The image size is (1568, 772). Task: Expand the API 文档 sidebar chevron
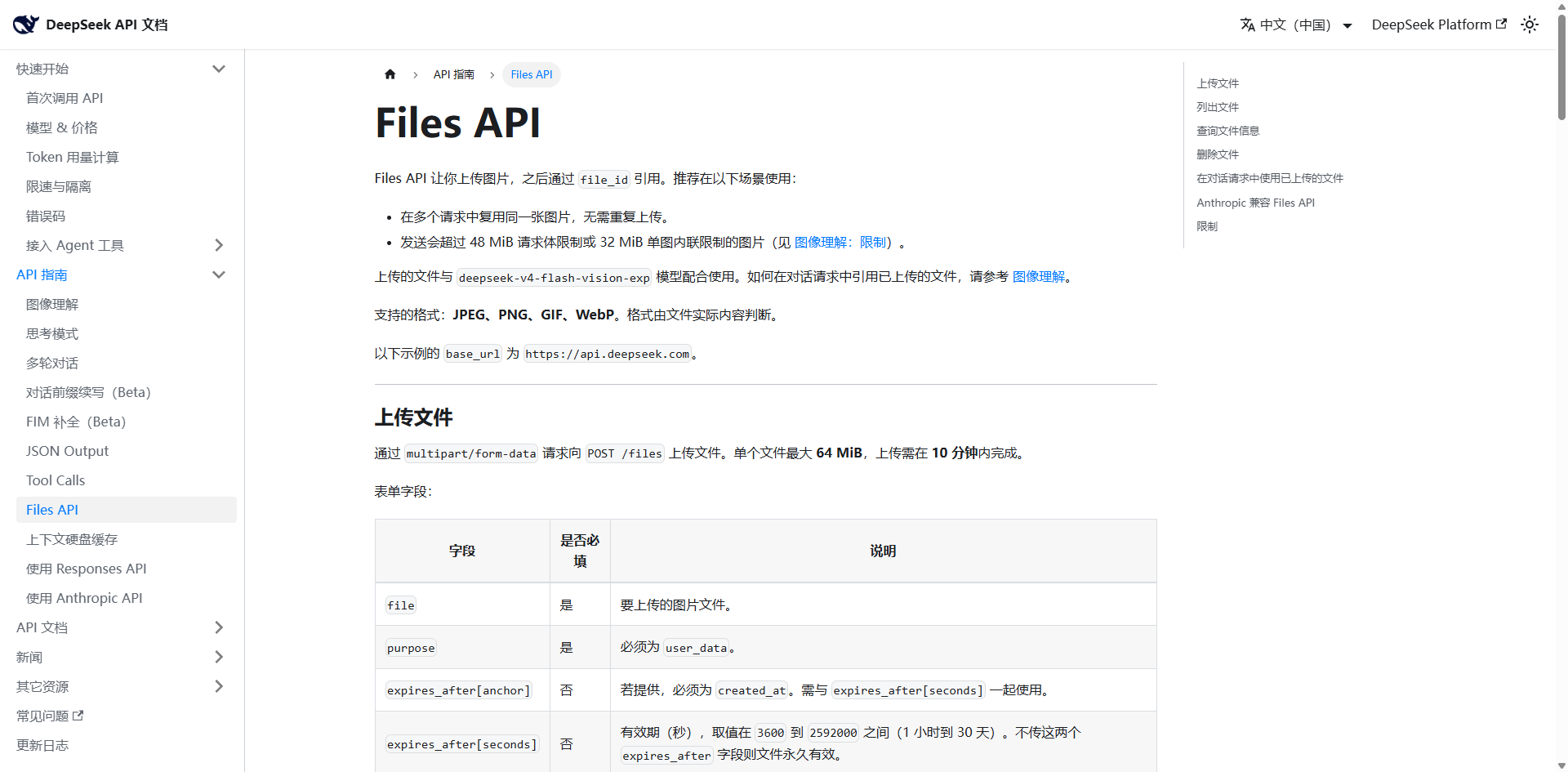(219, 627)
